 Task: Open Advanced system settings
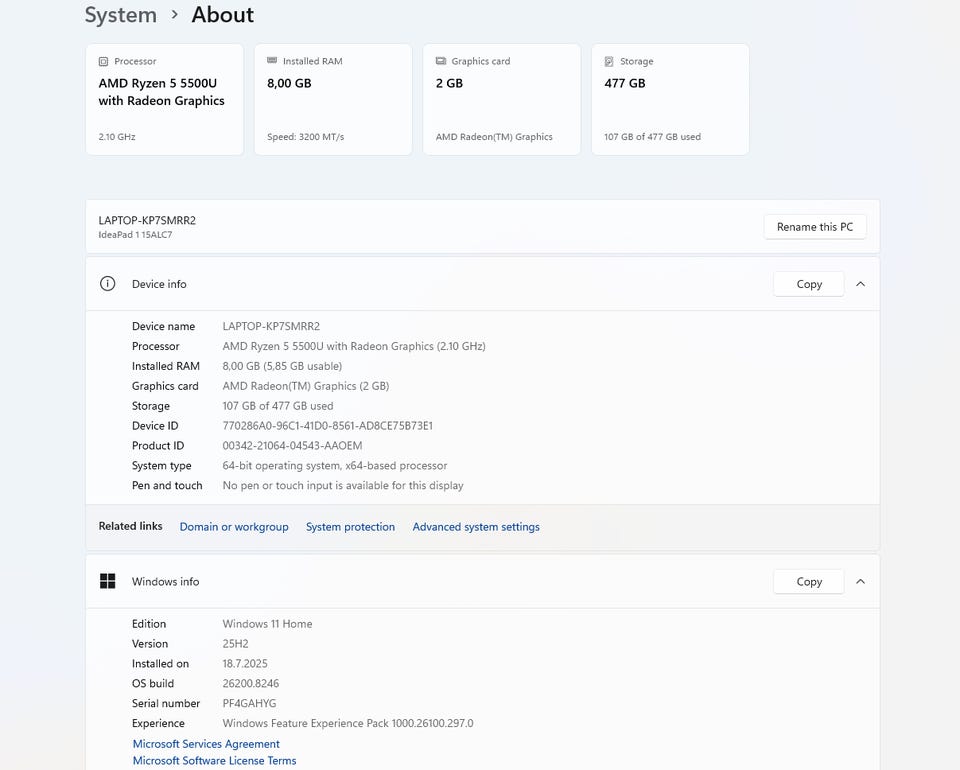click(x=476, y=527)
